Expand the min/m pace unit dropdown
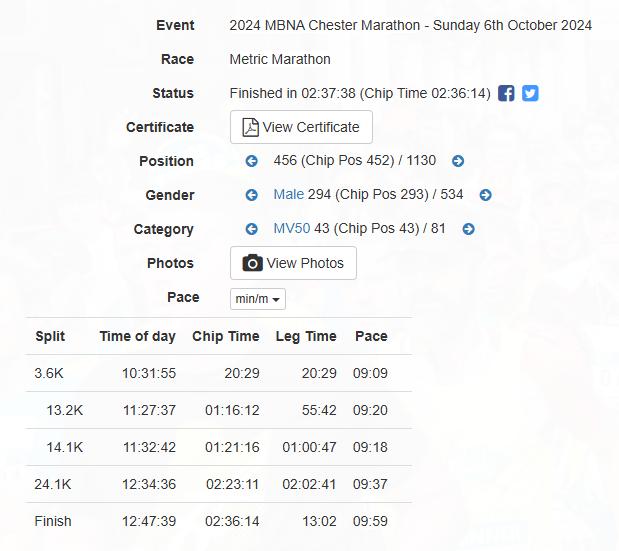 click(258, 299)
